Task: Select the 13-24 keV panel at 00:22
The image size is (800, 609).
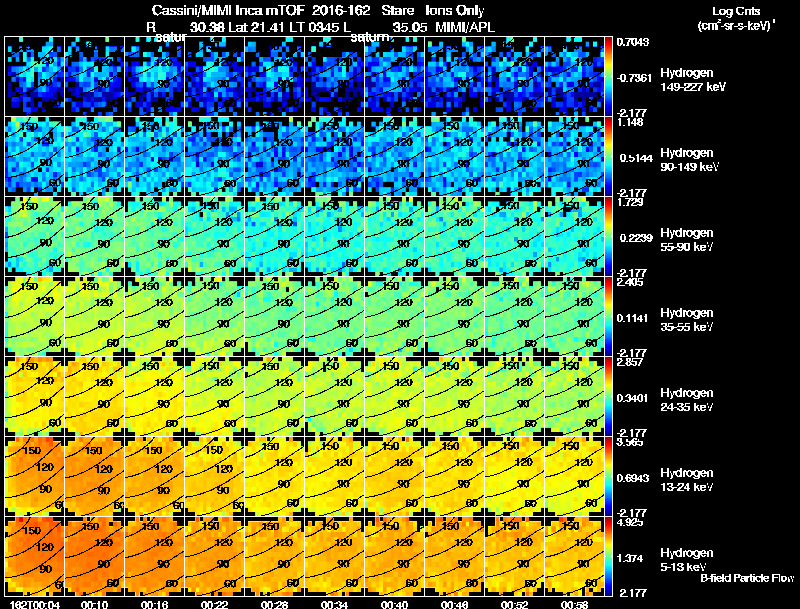Action: pos(214,476)
